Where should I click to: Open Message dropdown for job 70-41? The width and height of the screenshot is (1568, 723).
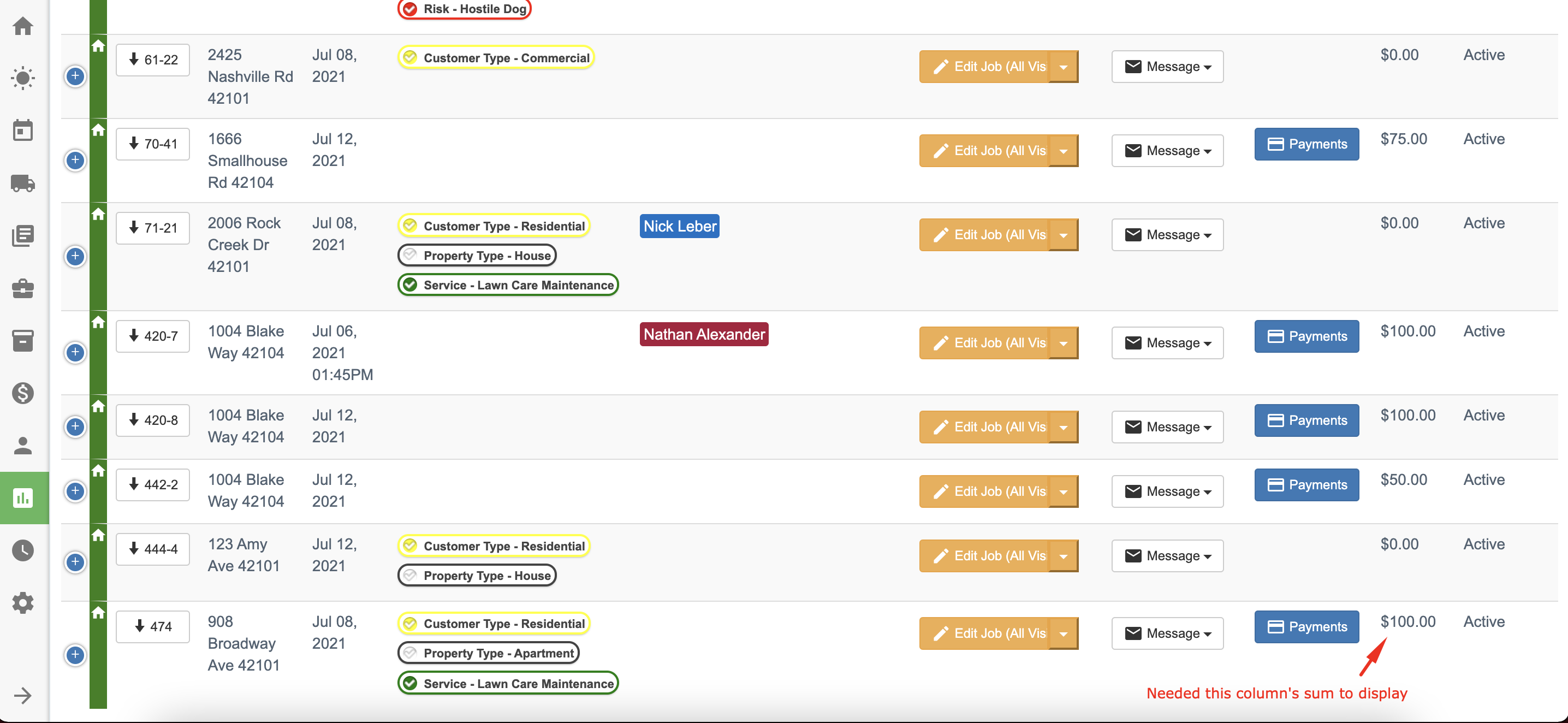pos(1167,151)
